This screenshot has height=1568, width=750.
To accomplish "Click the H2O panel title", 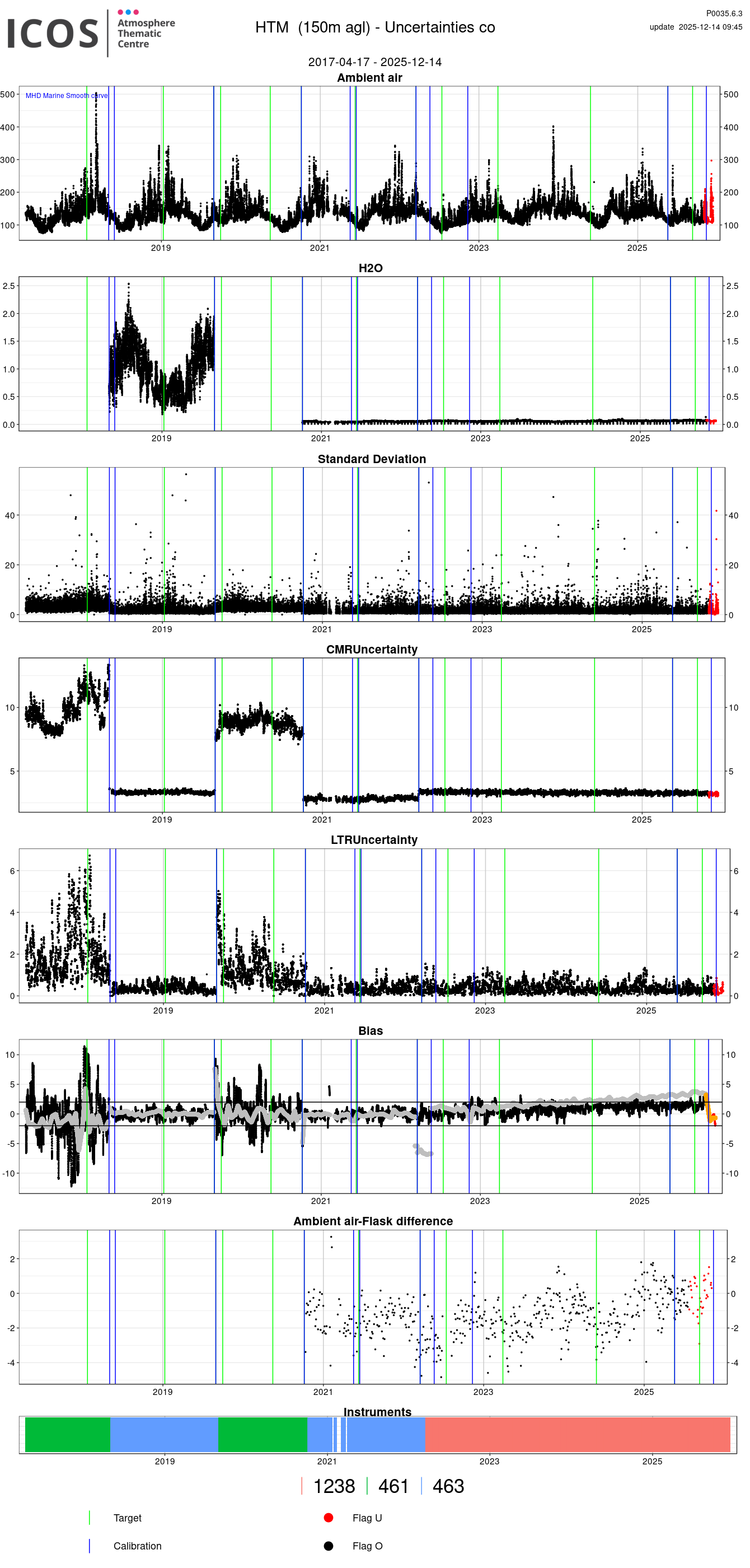I will point(371,268).
